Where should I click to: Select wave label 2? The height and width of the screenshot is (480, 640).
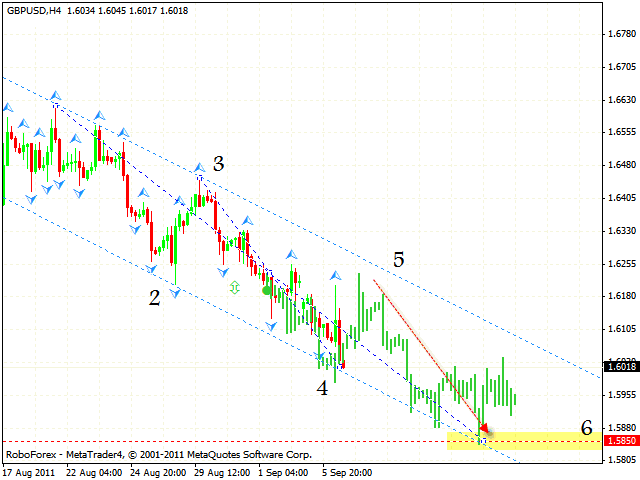(x=155, y=297)
